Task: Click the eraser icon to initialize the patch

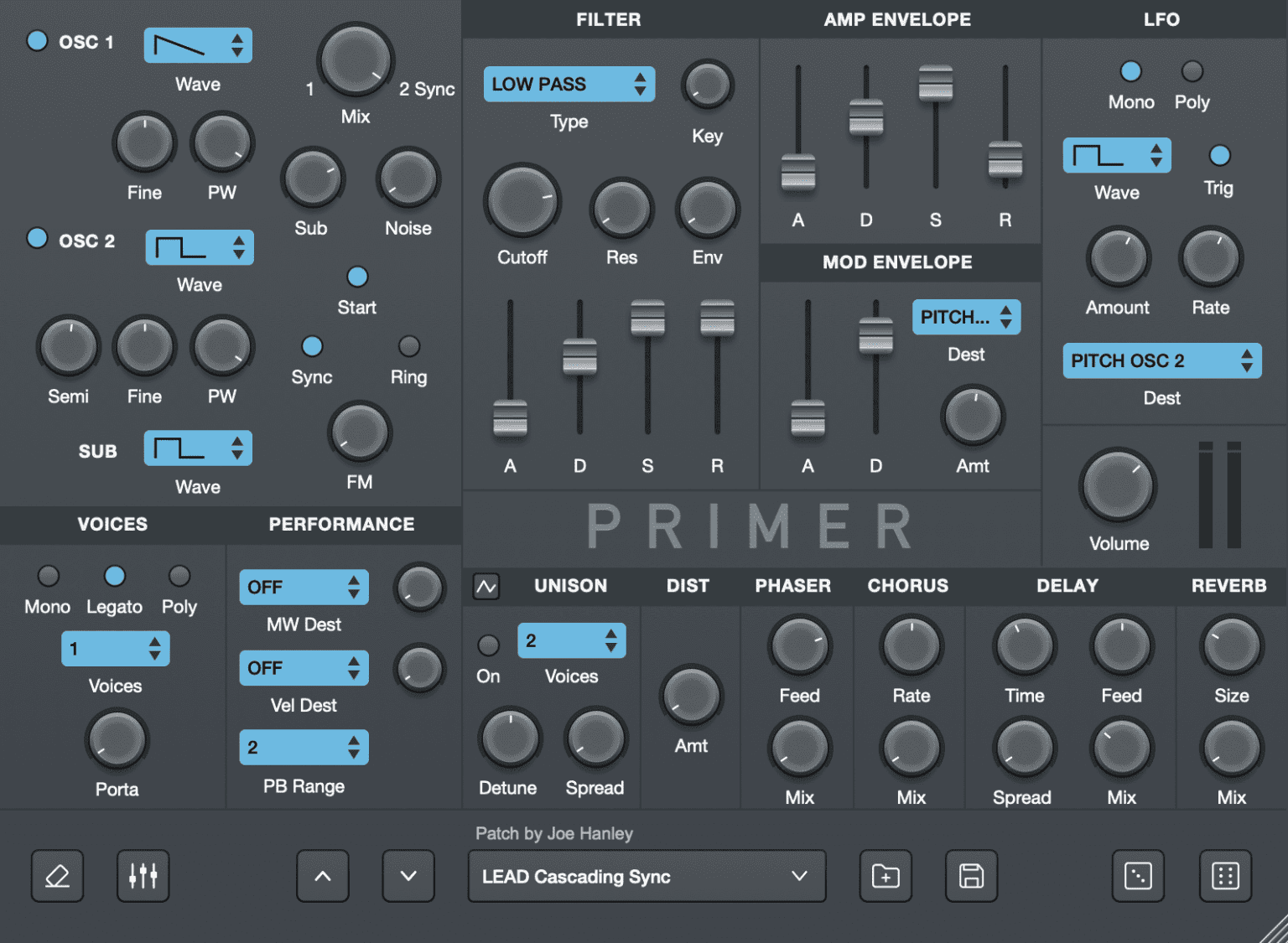Action: pyautogui.click(x=56, y=876)
